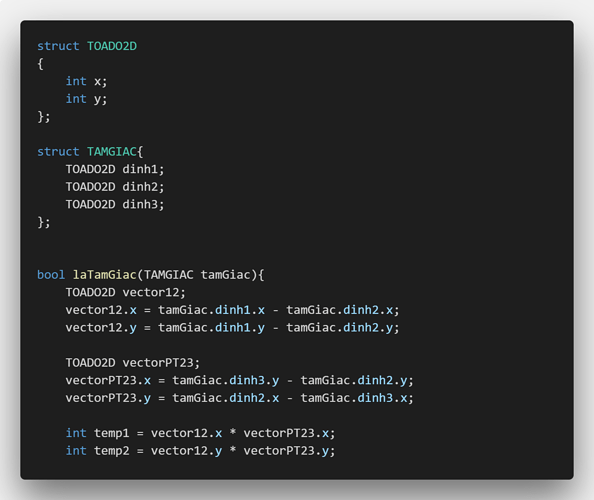This screenshot has width=594, height=500.
Task: Click the tamGiac parameter name
Action: tap(226, 275)
